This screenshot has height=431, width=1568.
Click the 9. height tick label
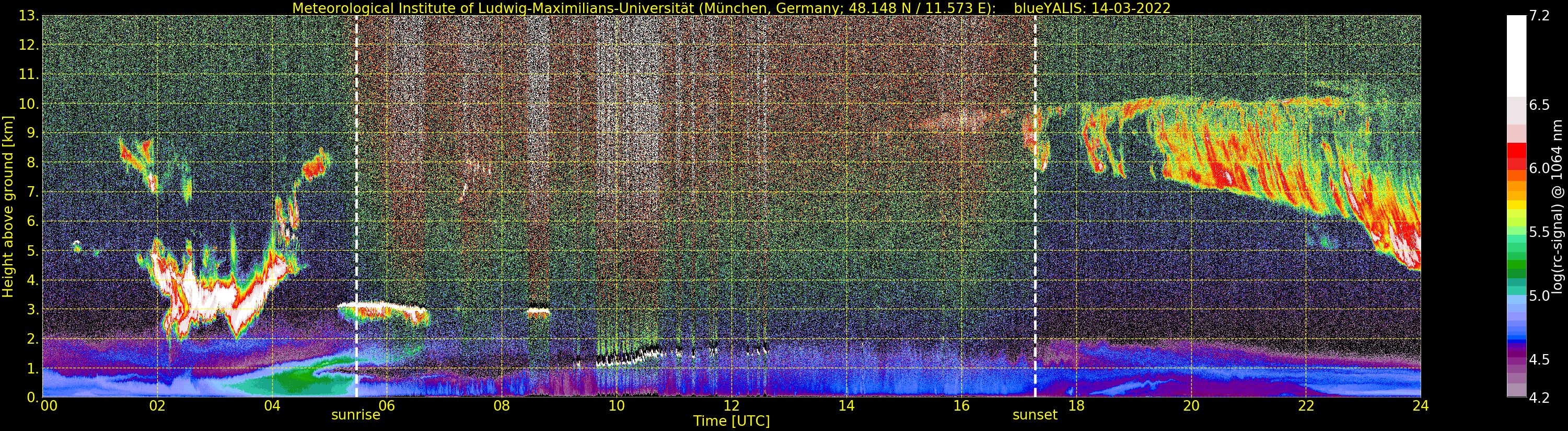point(33,133)
